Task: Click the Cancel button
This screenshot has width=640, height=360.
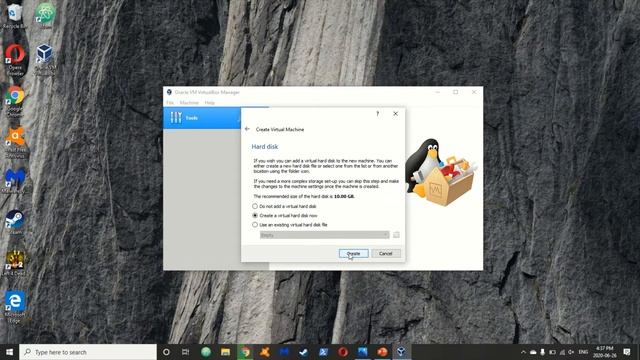Action: [x=386, y=253]
